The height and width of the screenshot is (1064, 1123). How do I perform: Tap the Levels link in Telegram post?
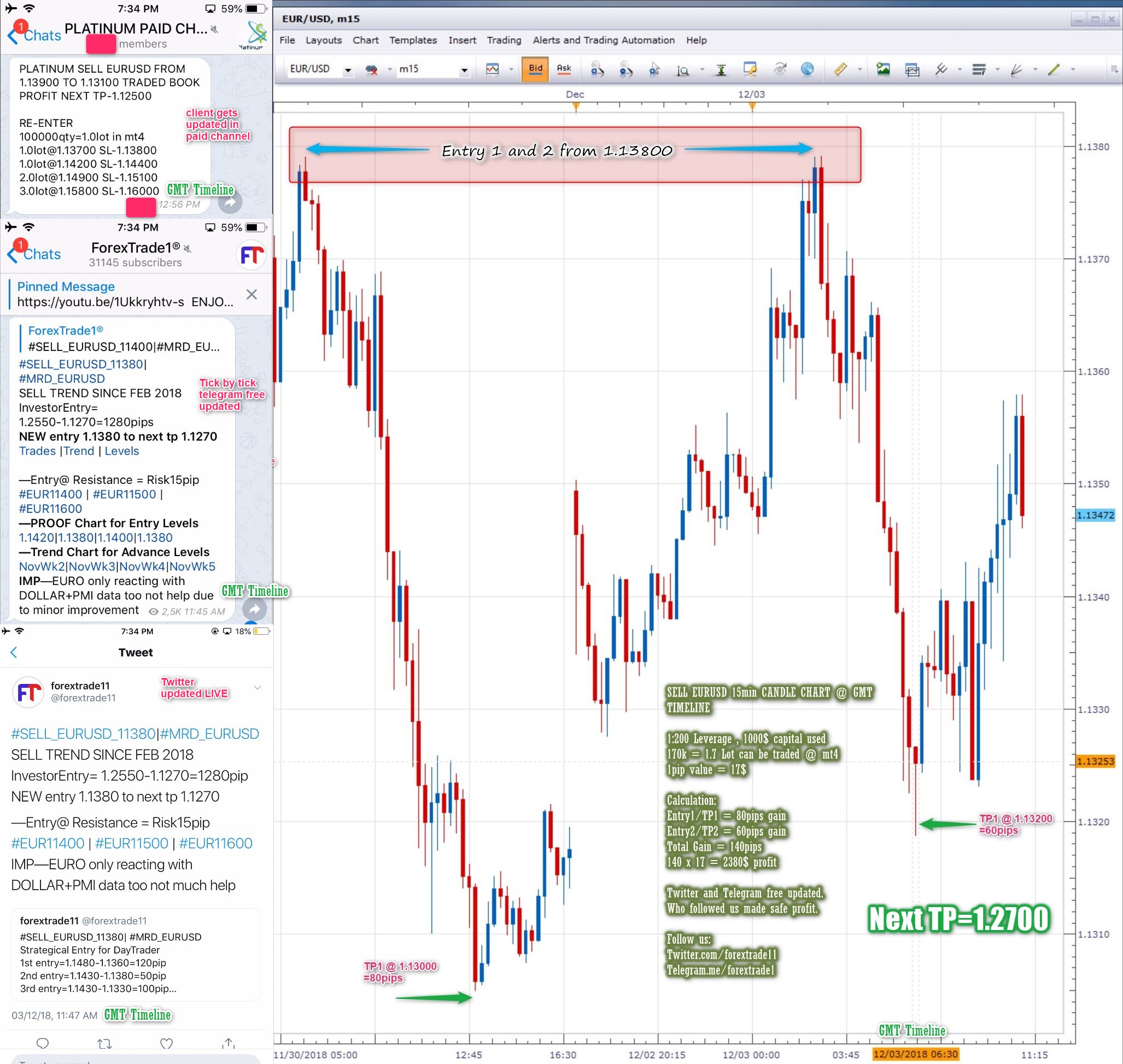point(121,451)
